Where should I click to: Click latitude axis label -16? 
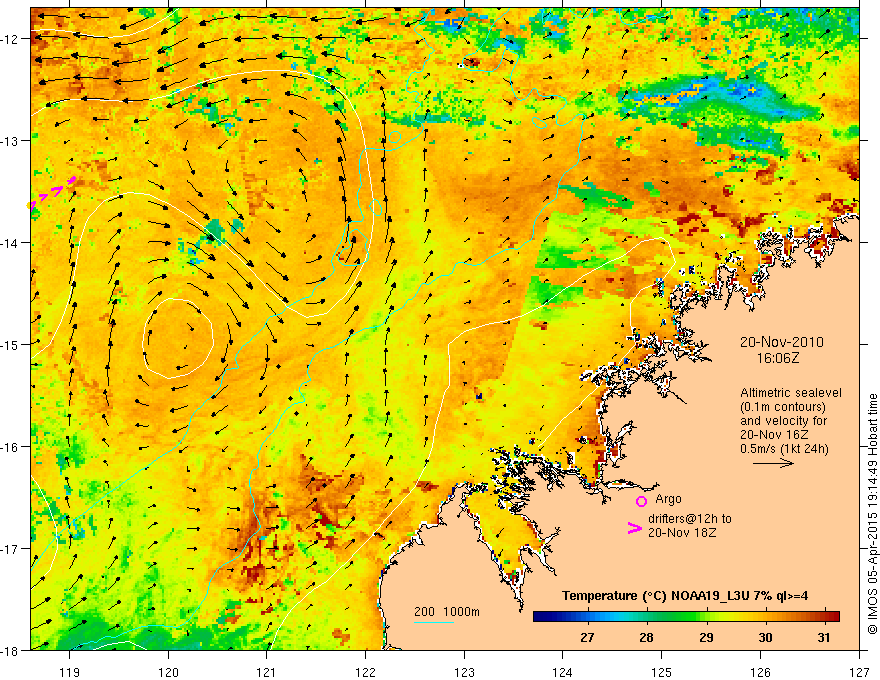coord(9,447)
